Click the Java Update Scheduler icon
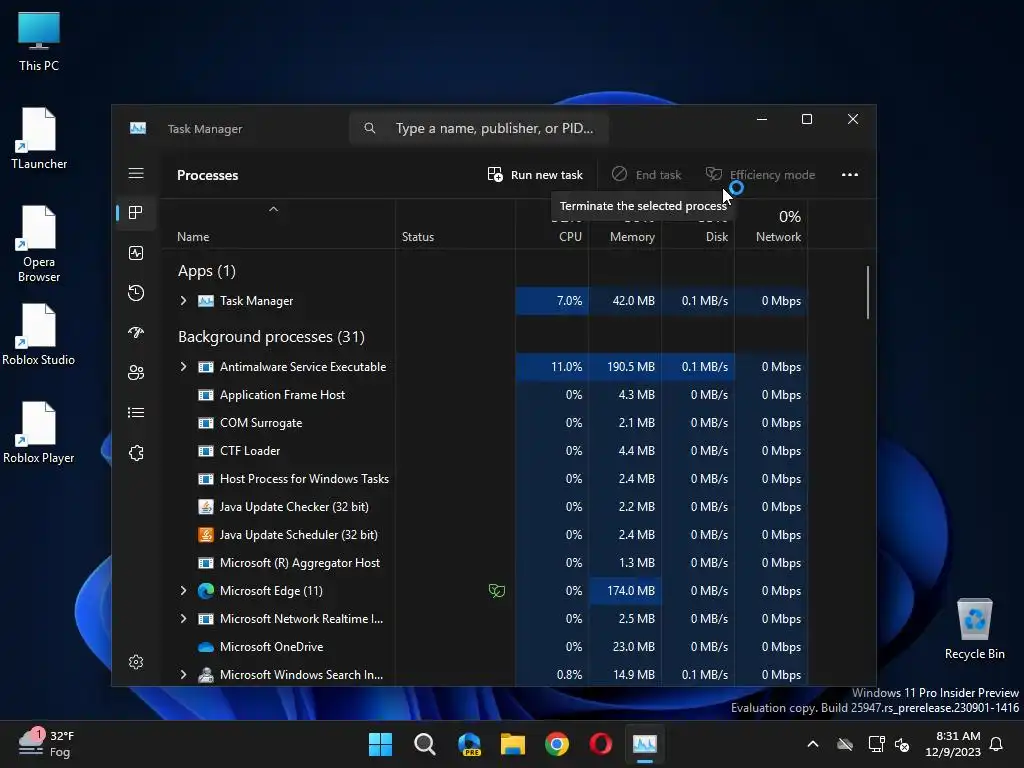1024x768 pixels. tap(206, 535)
